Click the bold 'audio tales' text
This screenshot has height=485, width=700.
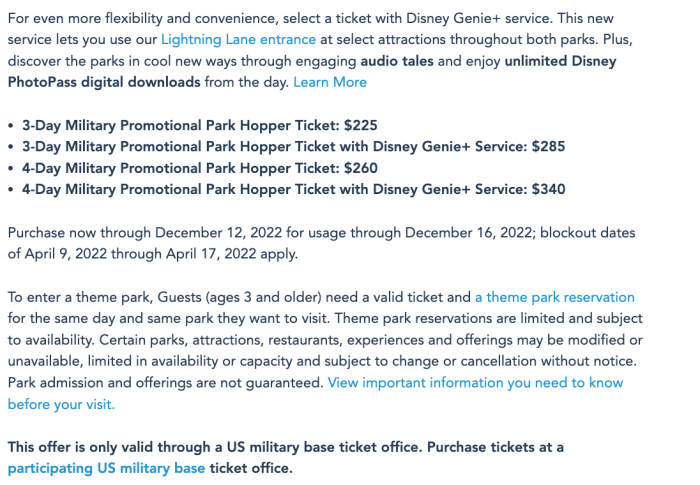401,61
